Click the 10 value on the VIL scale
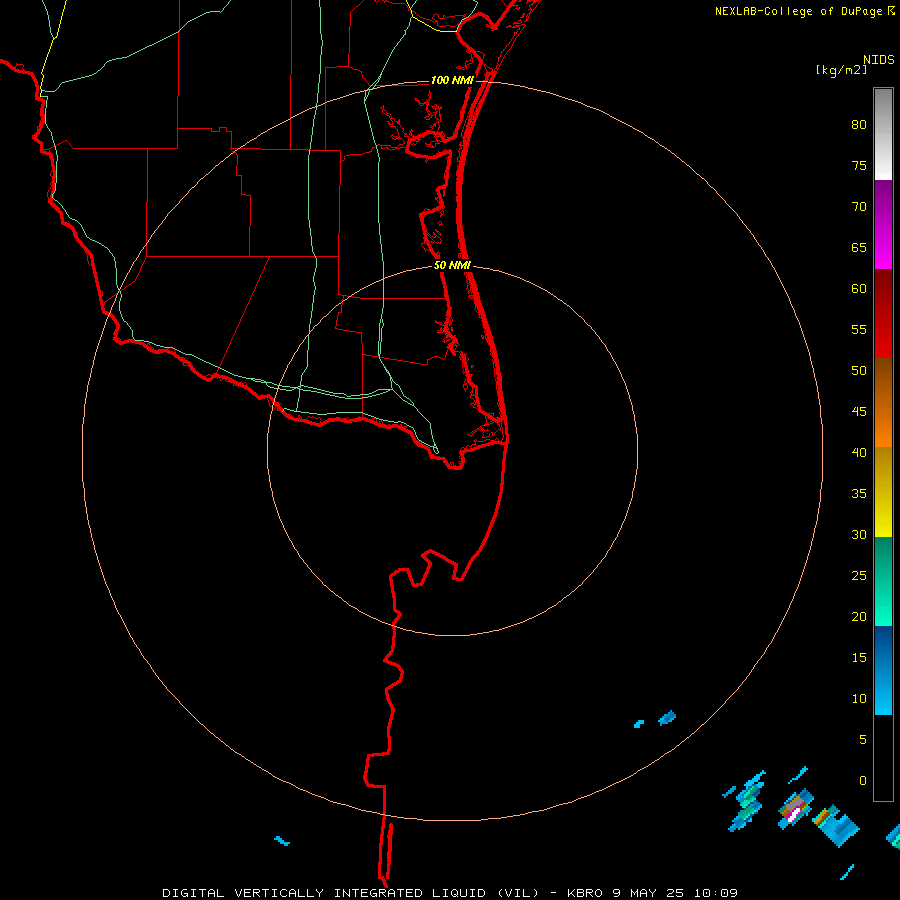The height and width of the screenshot is (900, 900). (859, 699)
